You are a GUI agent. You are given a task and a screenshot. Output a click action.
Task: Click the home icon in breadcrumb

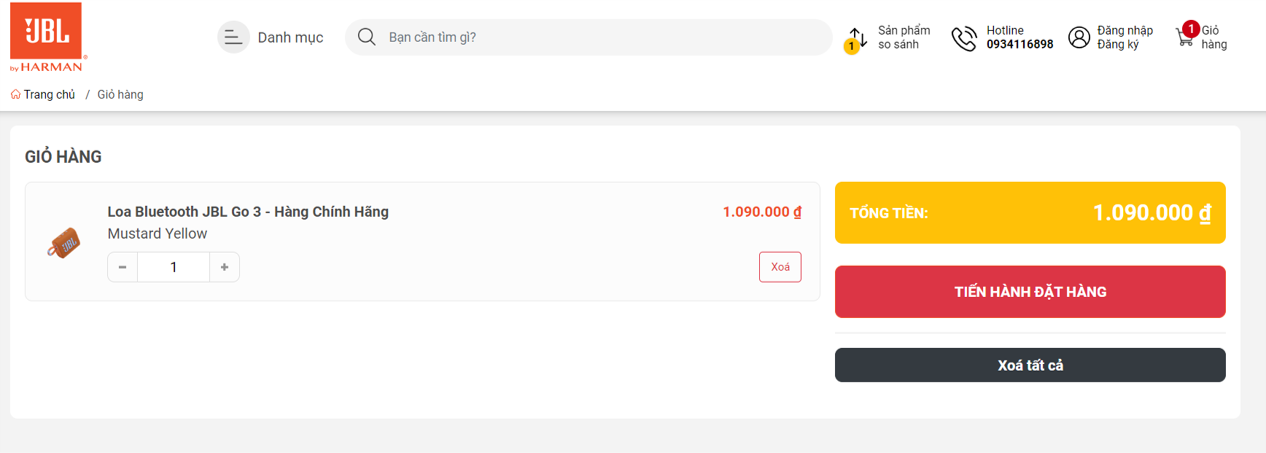[16, 95]
